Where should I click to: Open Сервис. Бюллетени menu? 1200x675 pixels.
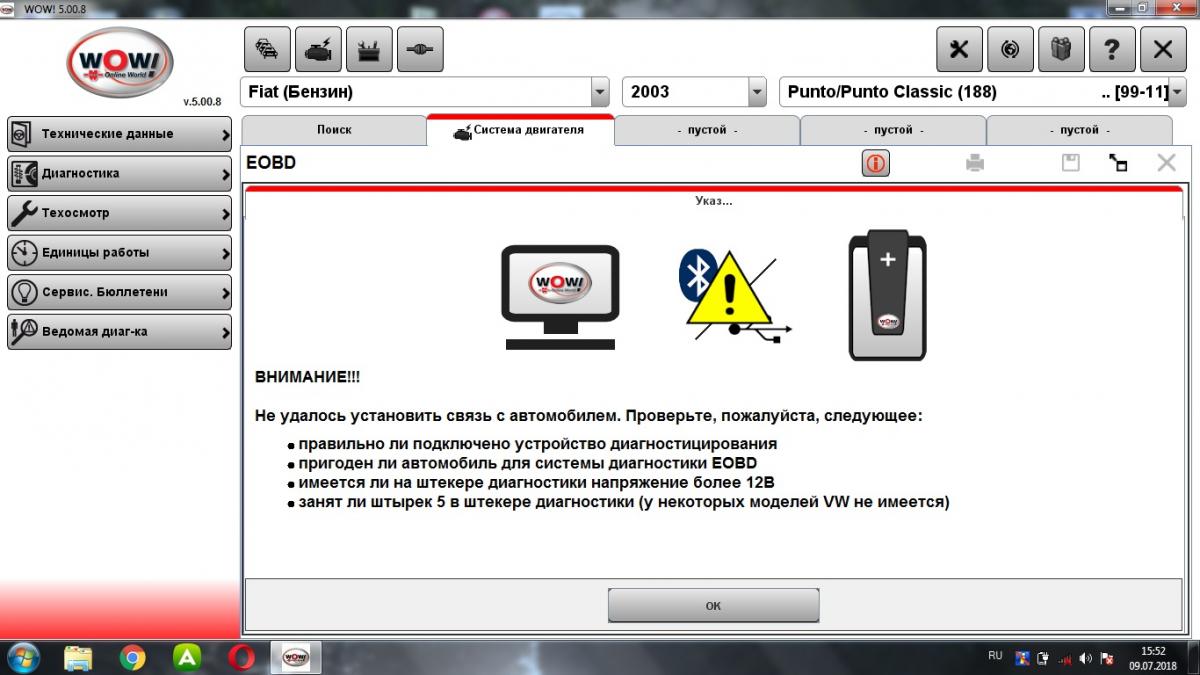[119, 292]
